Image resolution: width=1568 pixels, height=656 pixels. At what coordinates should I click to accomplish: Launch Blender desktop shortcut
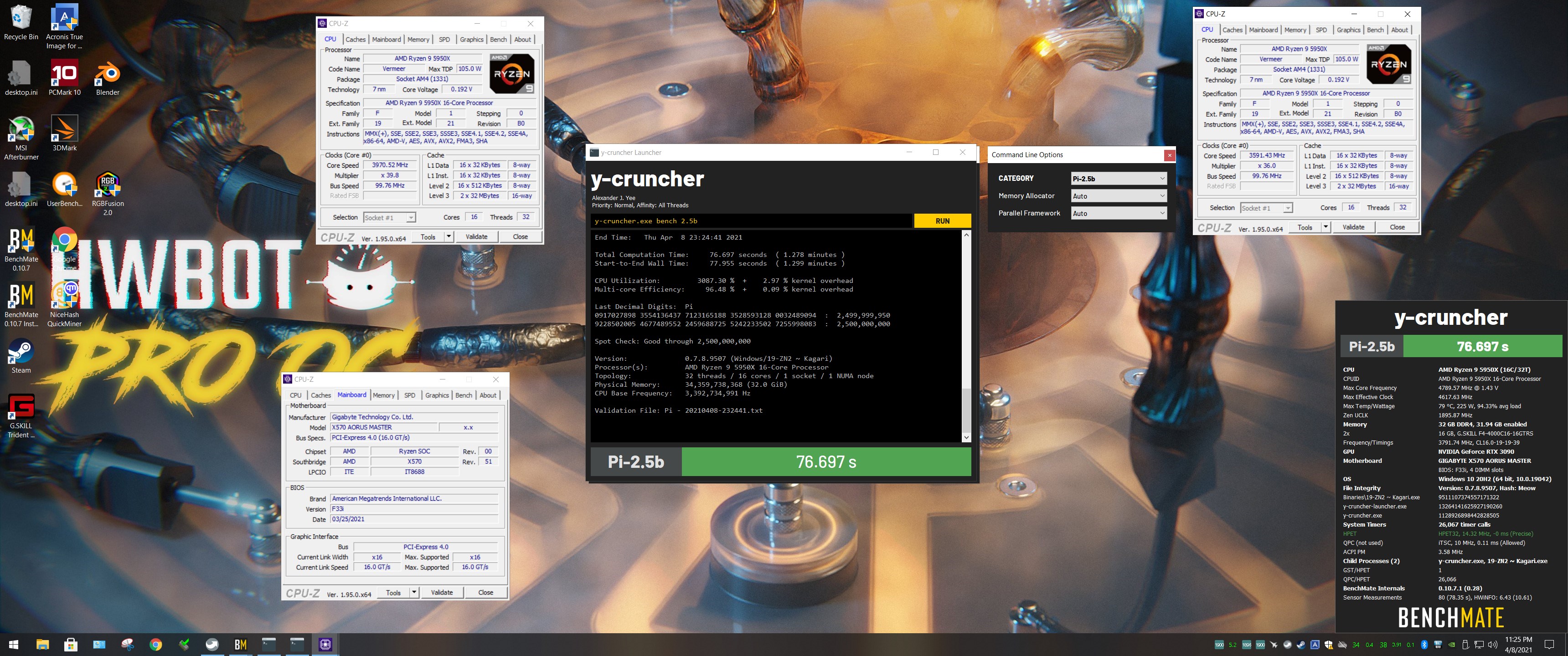click(x=107, y=78)
